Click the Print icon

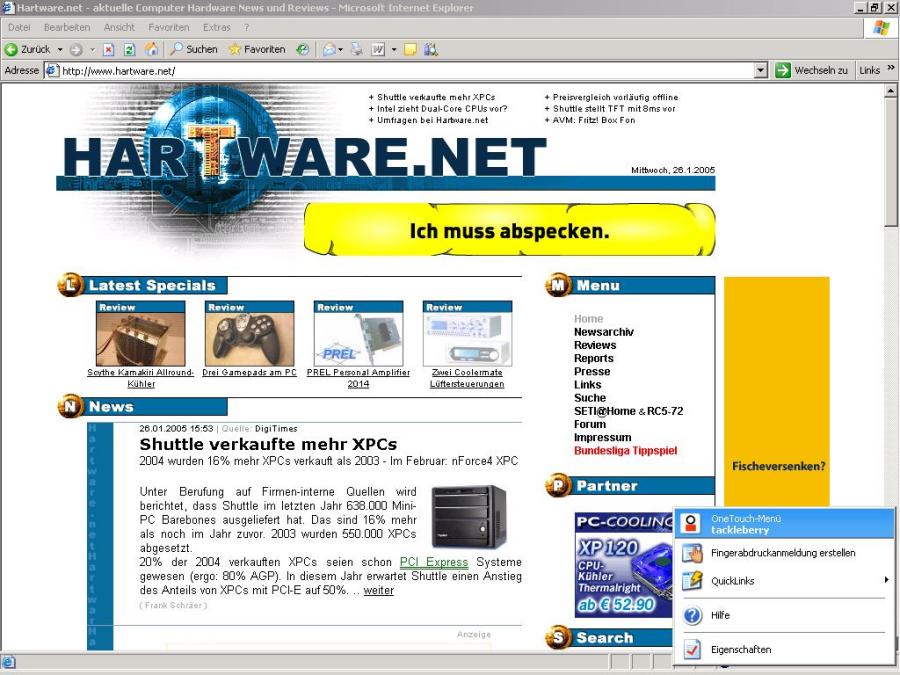coord(357,49)
